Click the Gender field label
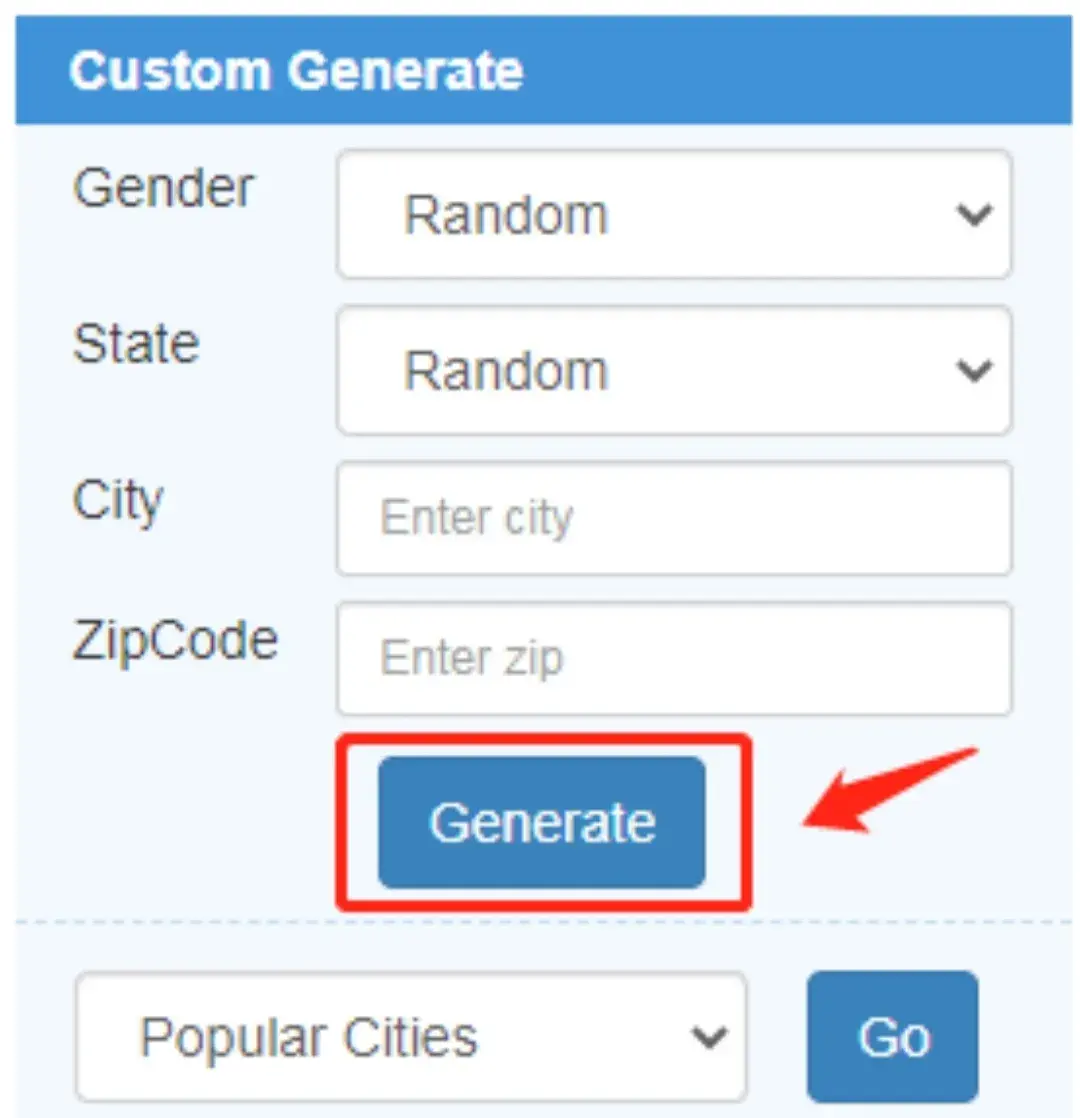This screenshot has width=1080, height=1118. [x=163, y=189]
